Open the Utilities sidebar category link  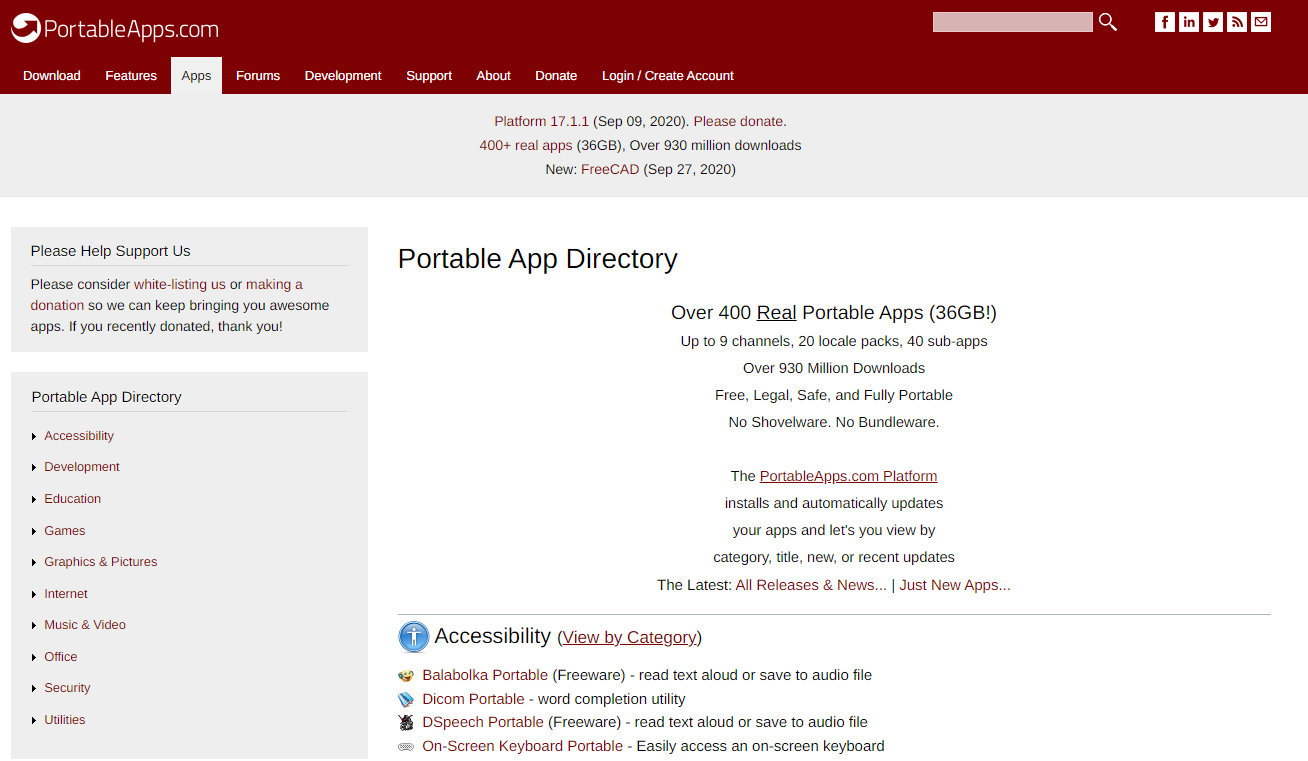65,720
